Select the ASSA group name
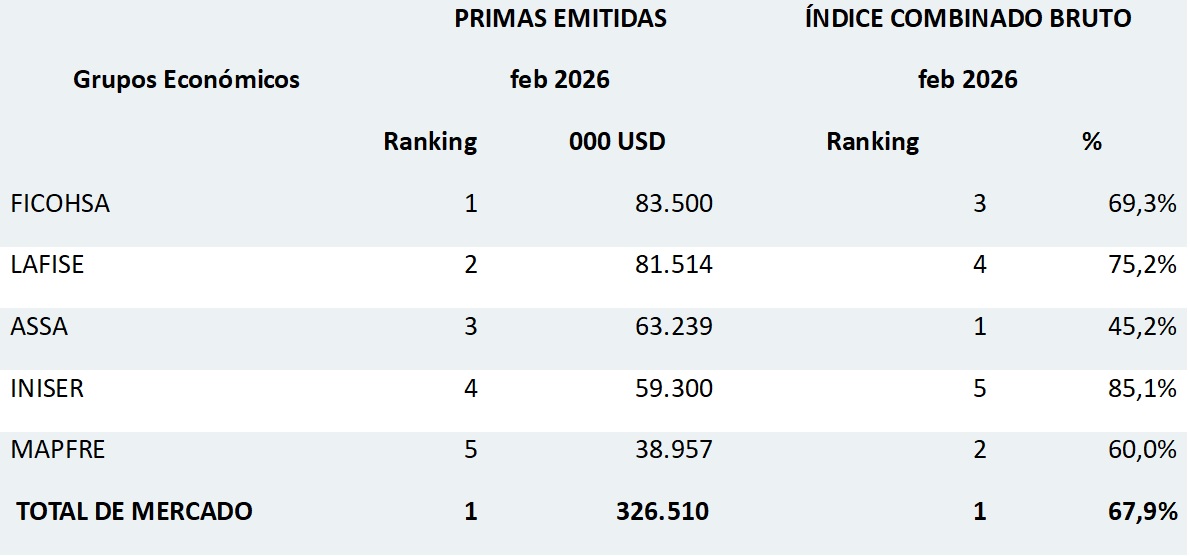The image size is (1190, 556). click(x=39, y=327)
